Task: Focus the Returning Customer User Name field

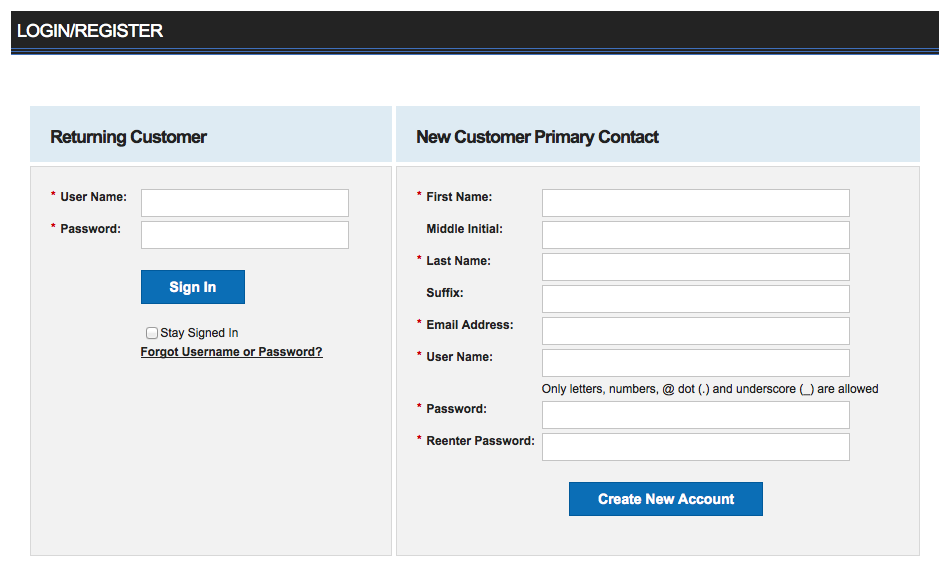Action: [x=245, y=203]
